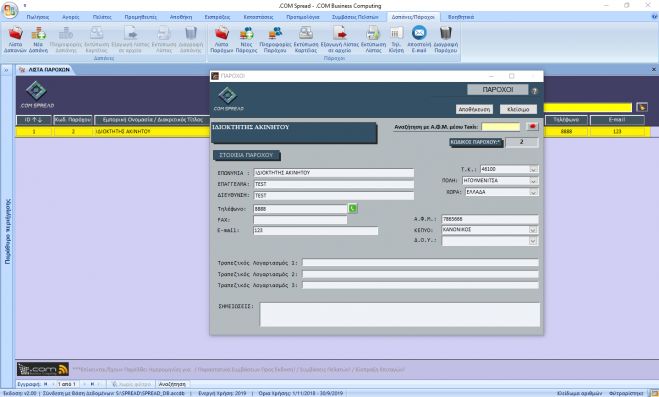This screenshot has width=659, height=397.
Task: Expand the Τ.Κ. postal code dropdown
Action: [533, 169]
